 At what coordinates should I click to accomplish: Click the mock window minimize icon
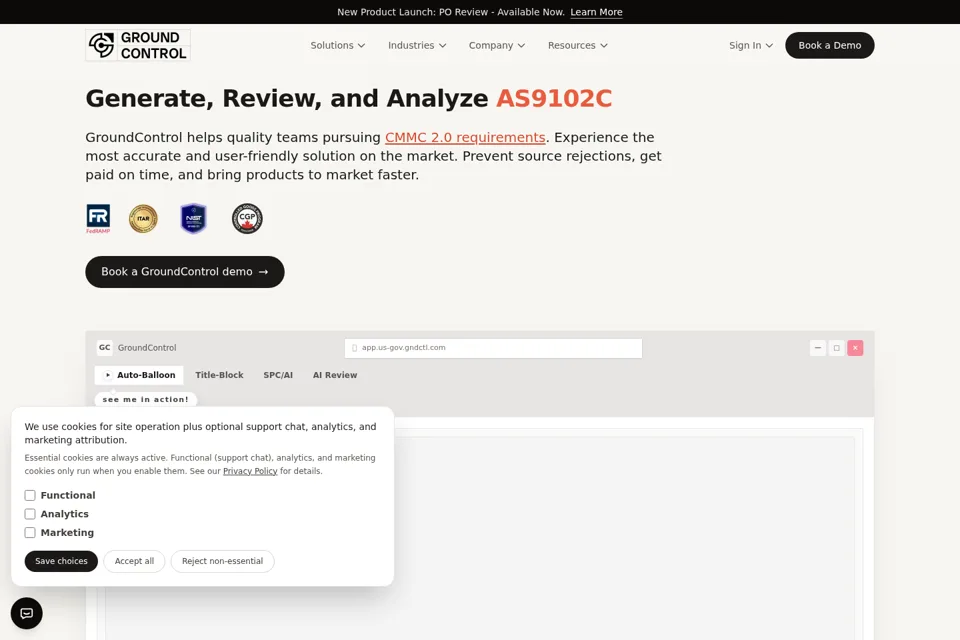818,348
